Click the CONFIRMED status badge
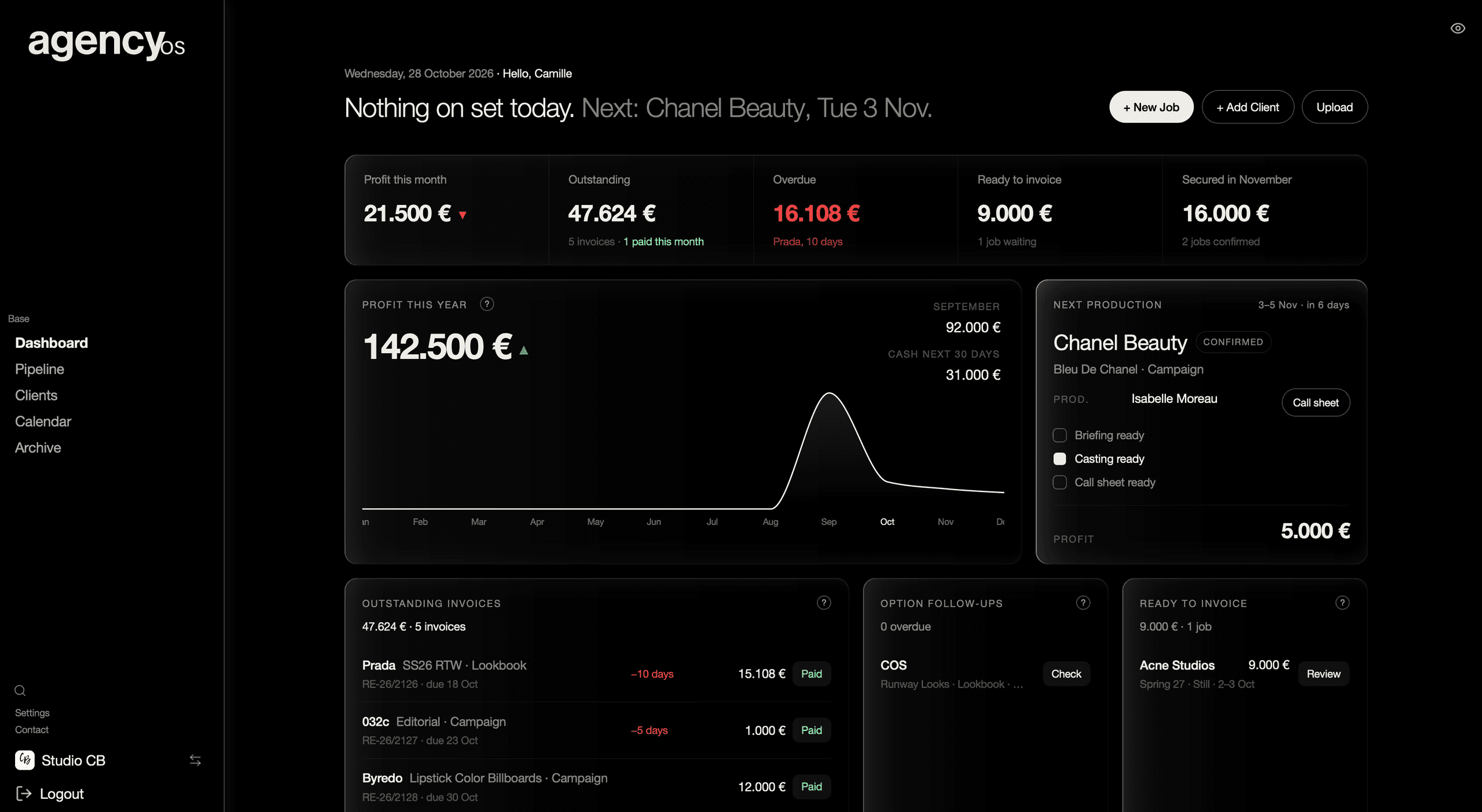The height and width of the screenshot is (812, 1482). tap(1233, 342)
